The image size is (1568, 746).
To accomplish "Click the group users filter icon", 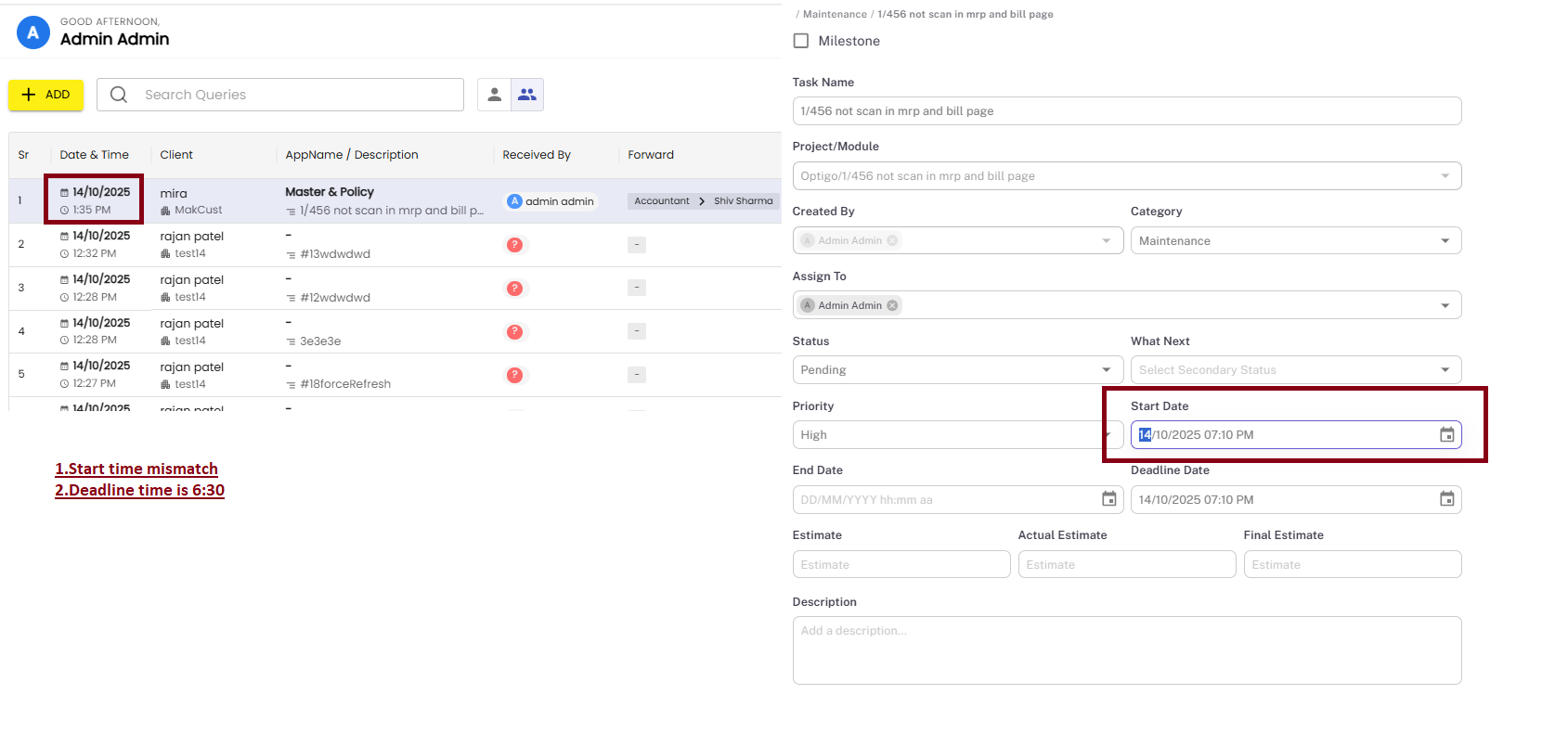I will pyautogui.click(x=527, y=95).
